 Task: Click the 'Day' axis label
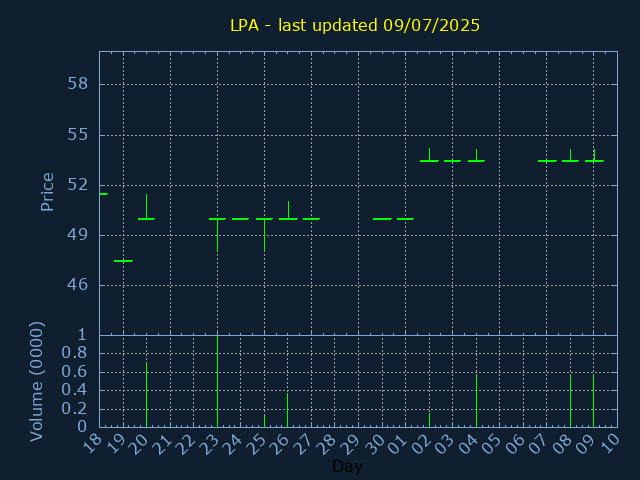[347, 466]
